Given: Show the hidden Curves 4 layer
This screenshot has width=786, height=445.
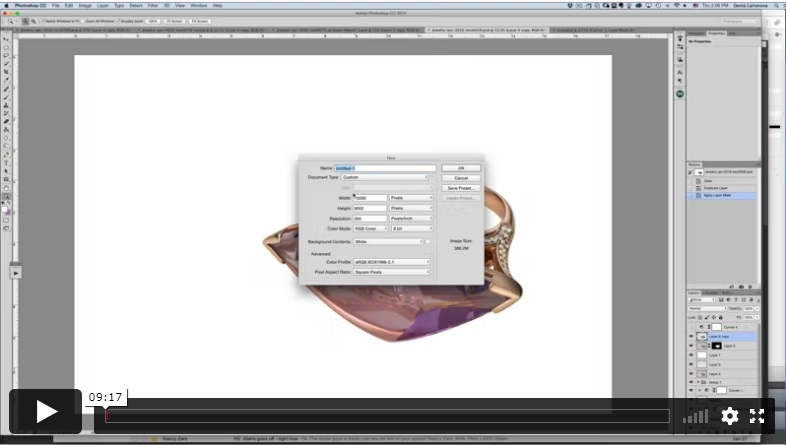Looking at the screenshot, I should click(691, 327).
